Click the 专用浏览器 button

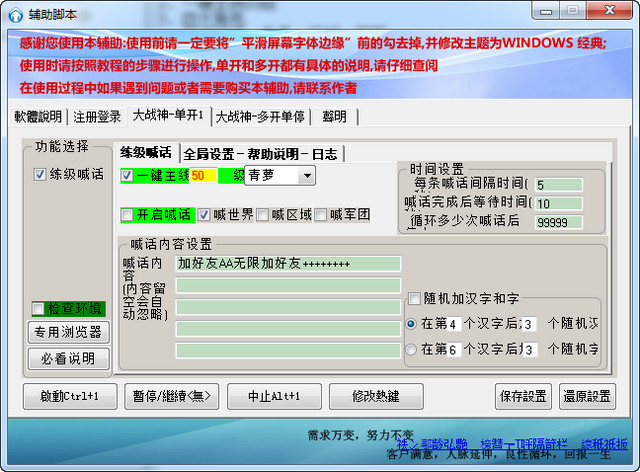(69, 332)
